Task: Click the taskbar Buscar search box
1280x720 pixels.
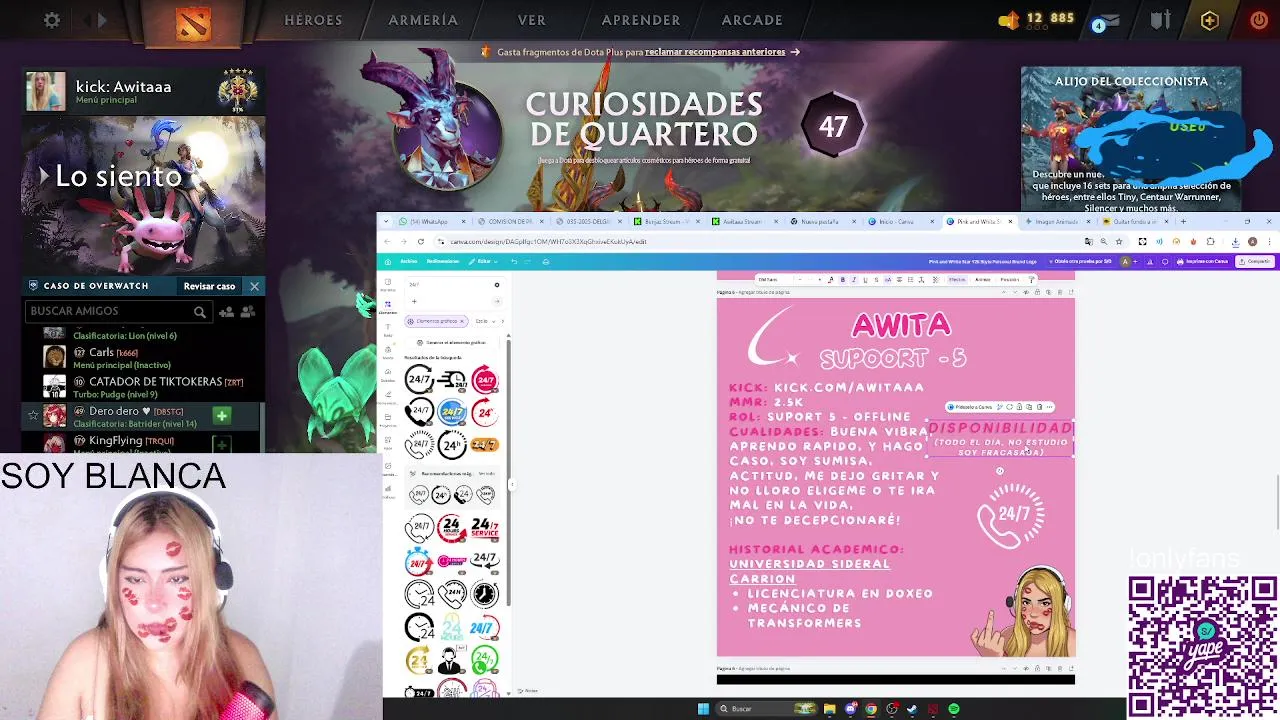Action: 765,709
